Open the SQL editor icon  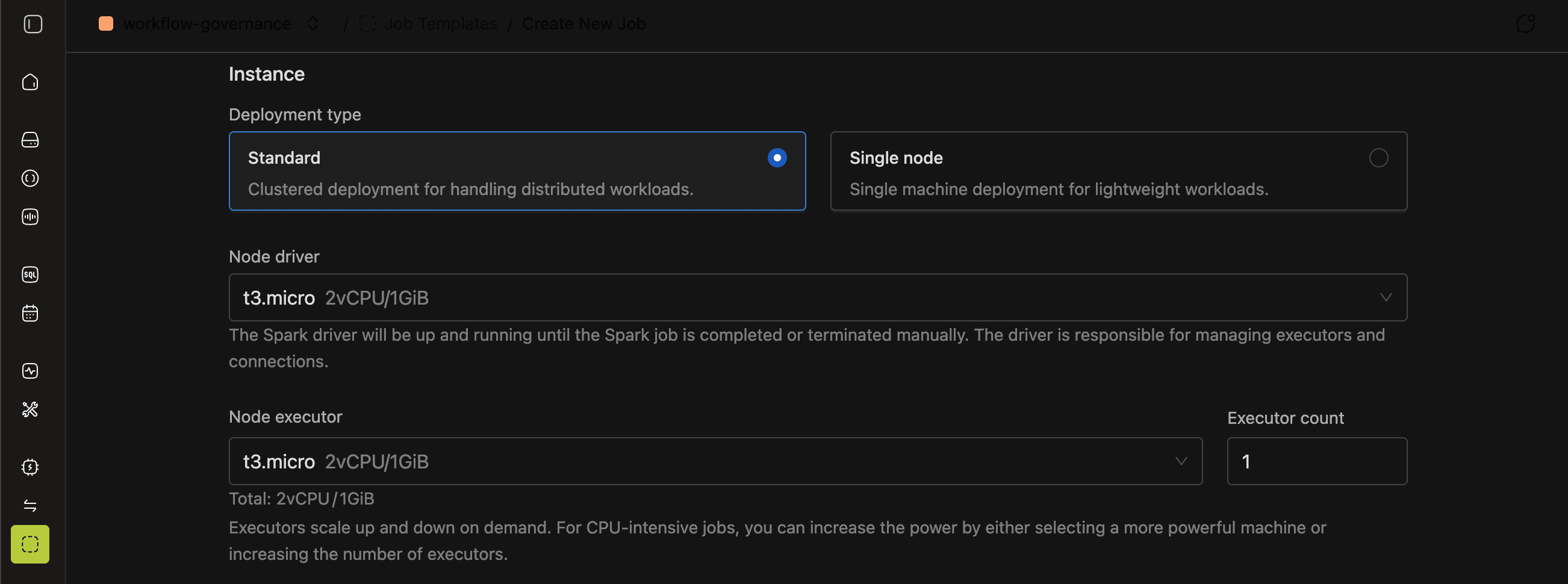point(30,275)
